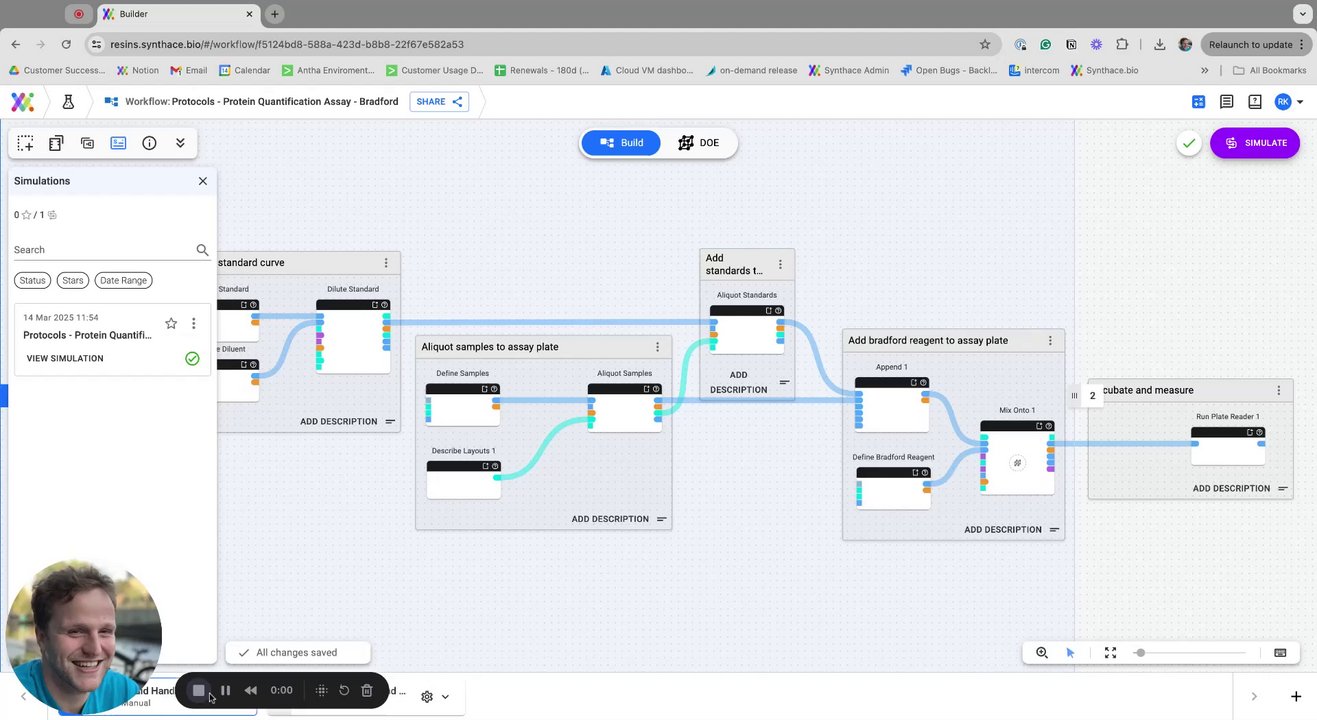This screenshot has width=1317, height=720.
Task: Star the 14 Mar 2025 simulation
Action: [x=171, y=323]
